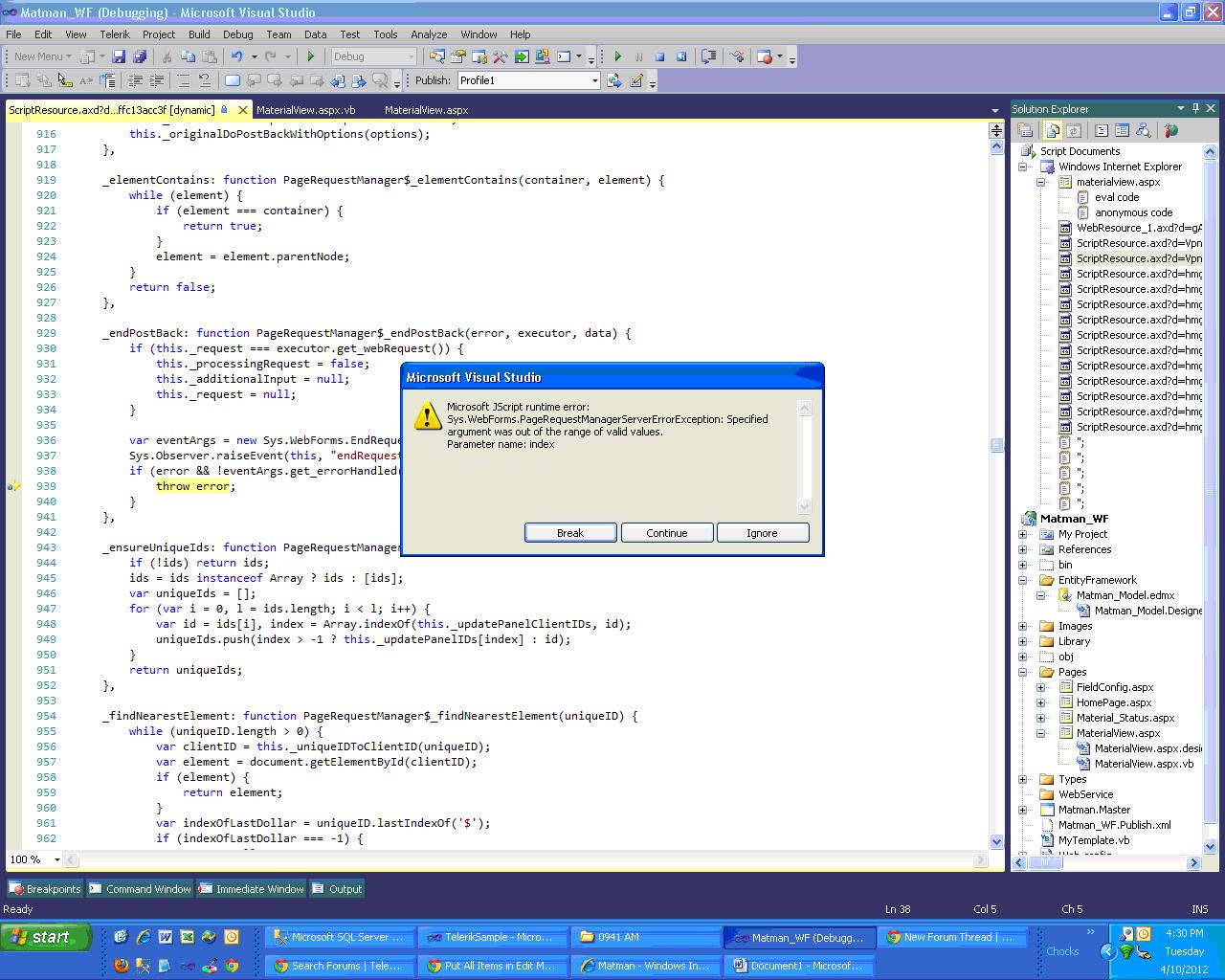The height and width of the screenshot is (980, 1225).
Task: Collapse the Pages folder tree node
Action: (x=1022, y=672)
